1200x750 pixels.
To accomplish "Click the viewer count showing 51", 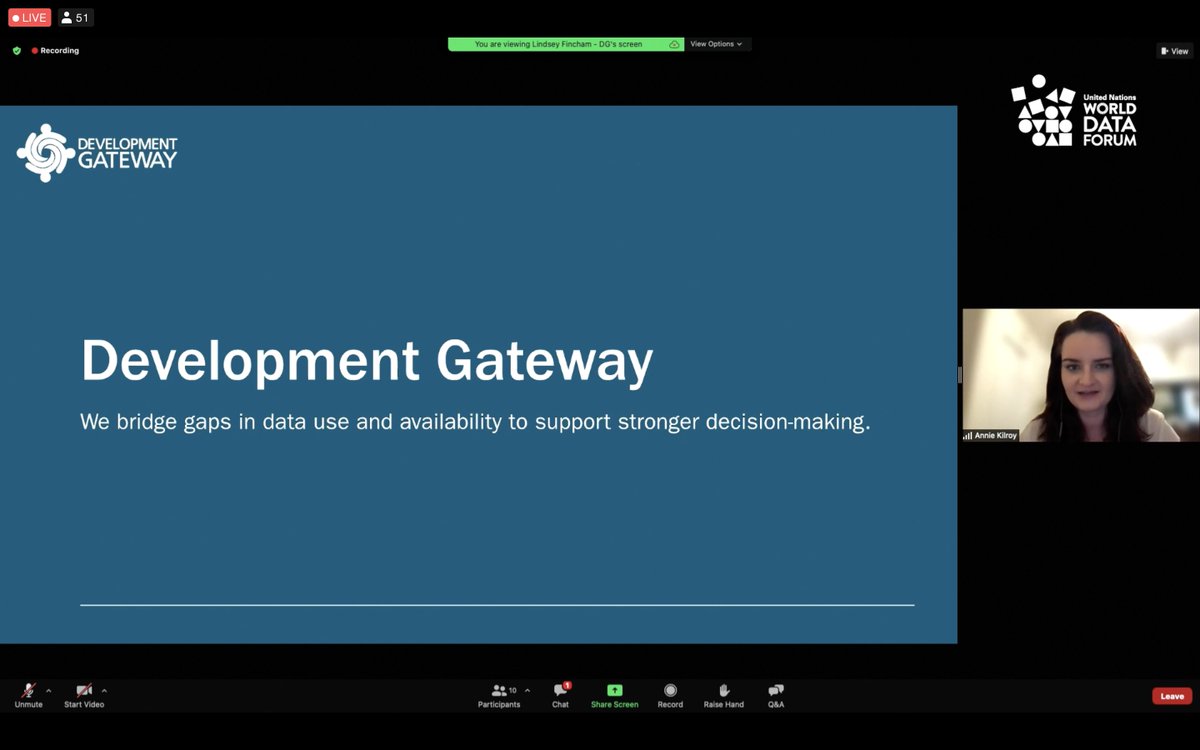I will [75, 18].
